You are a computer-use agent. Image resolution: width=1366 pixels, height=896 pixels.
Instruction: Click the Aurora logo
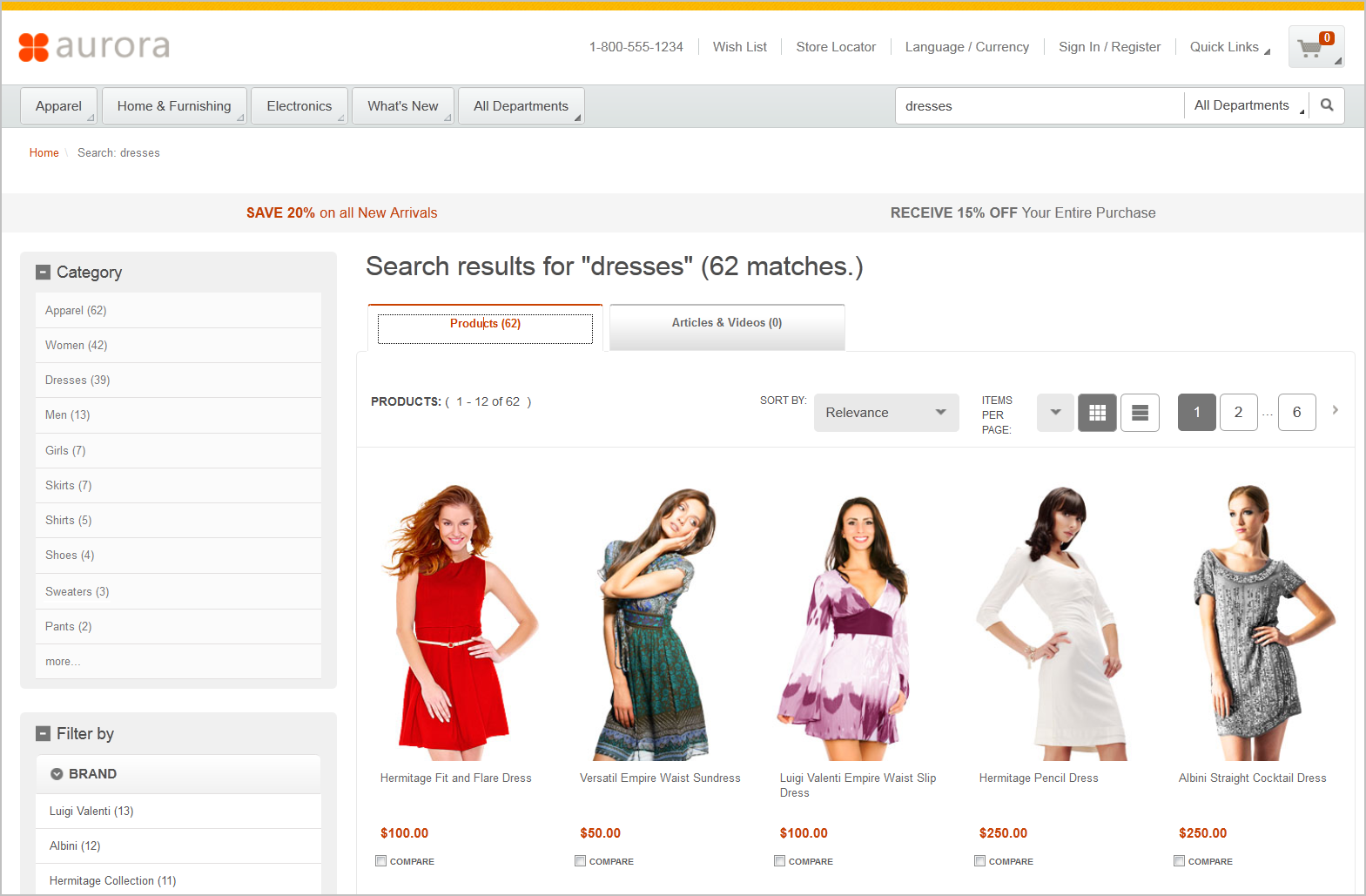click(94, 47)
